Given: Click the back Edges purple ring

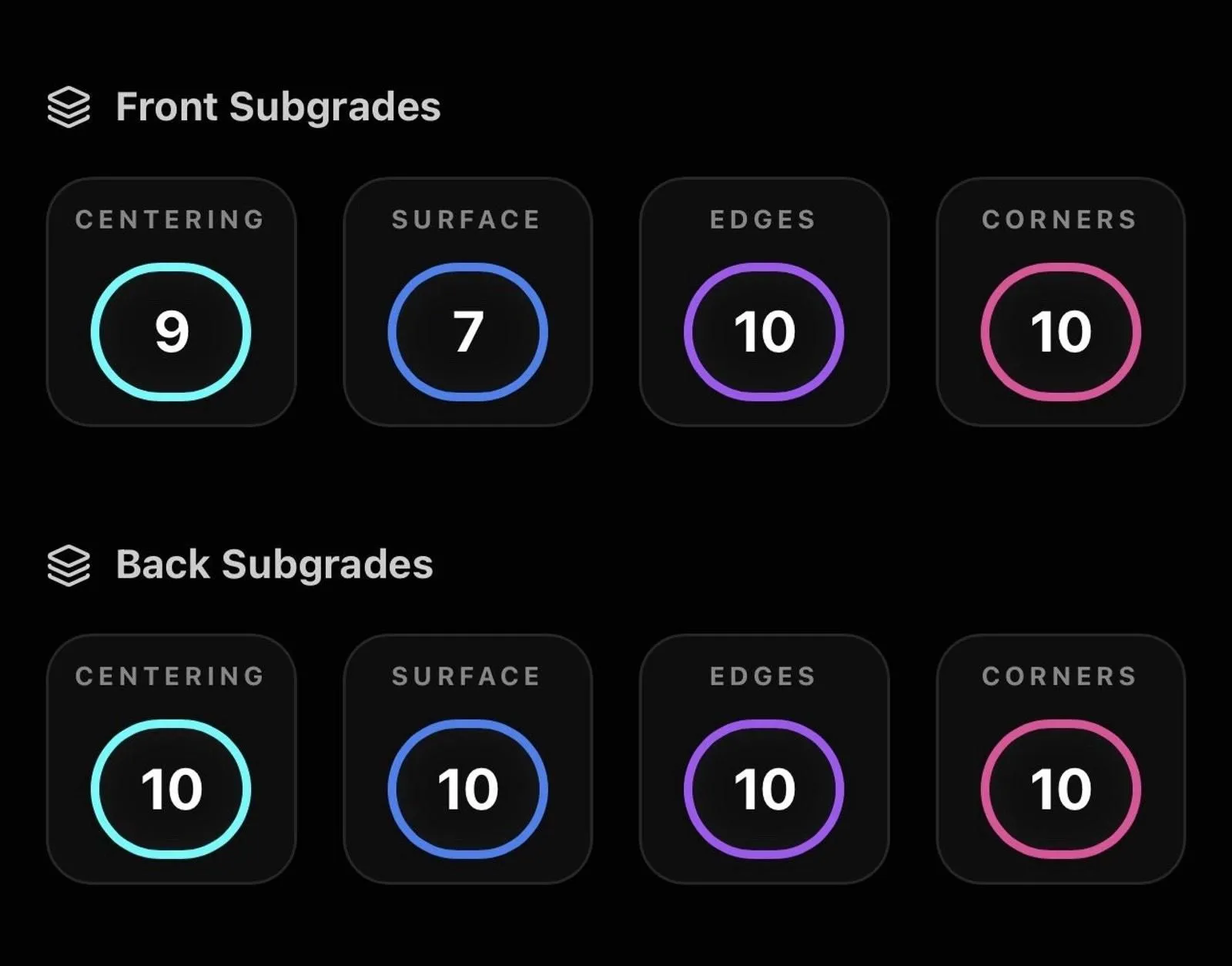Looking at the screenshot, I should click(x=764, y=789).
